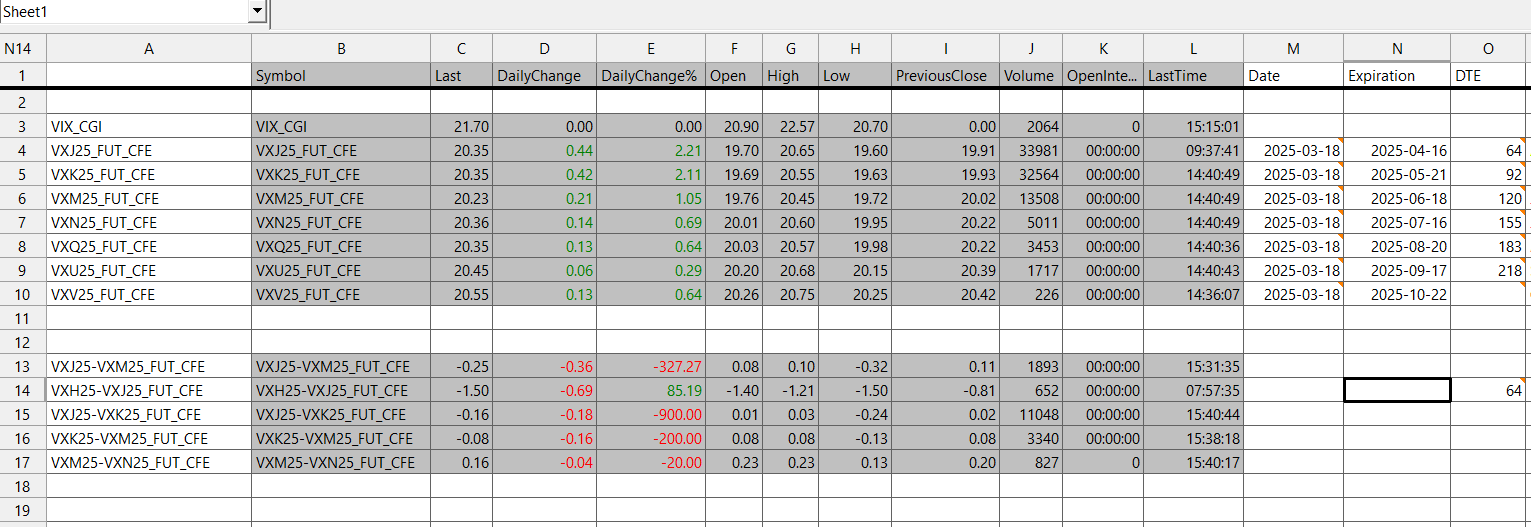Select row 1 header
This screenshot has width=1531, height=527.
tap(23, 75)
